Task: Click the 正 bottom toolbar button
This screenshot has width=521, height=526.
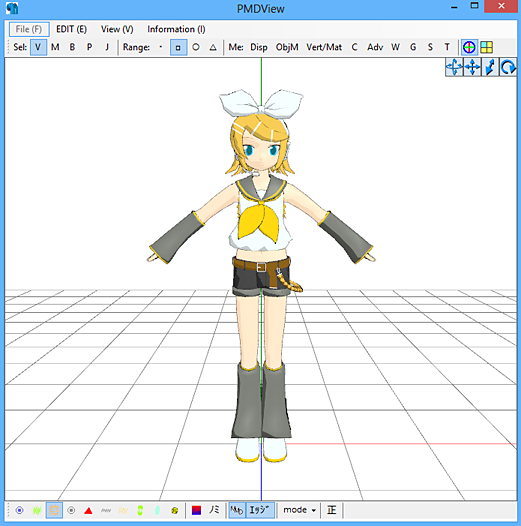Action: pyautogui.click(x=331, y=510)
